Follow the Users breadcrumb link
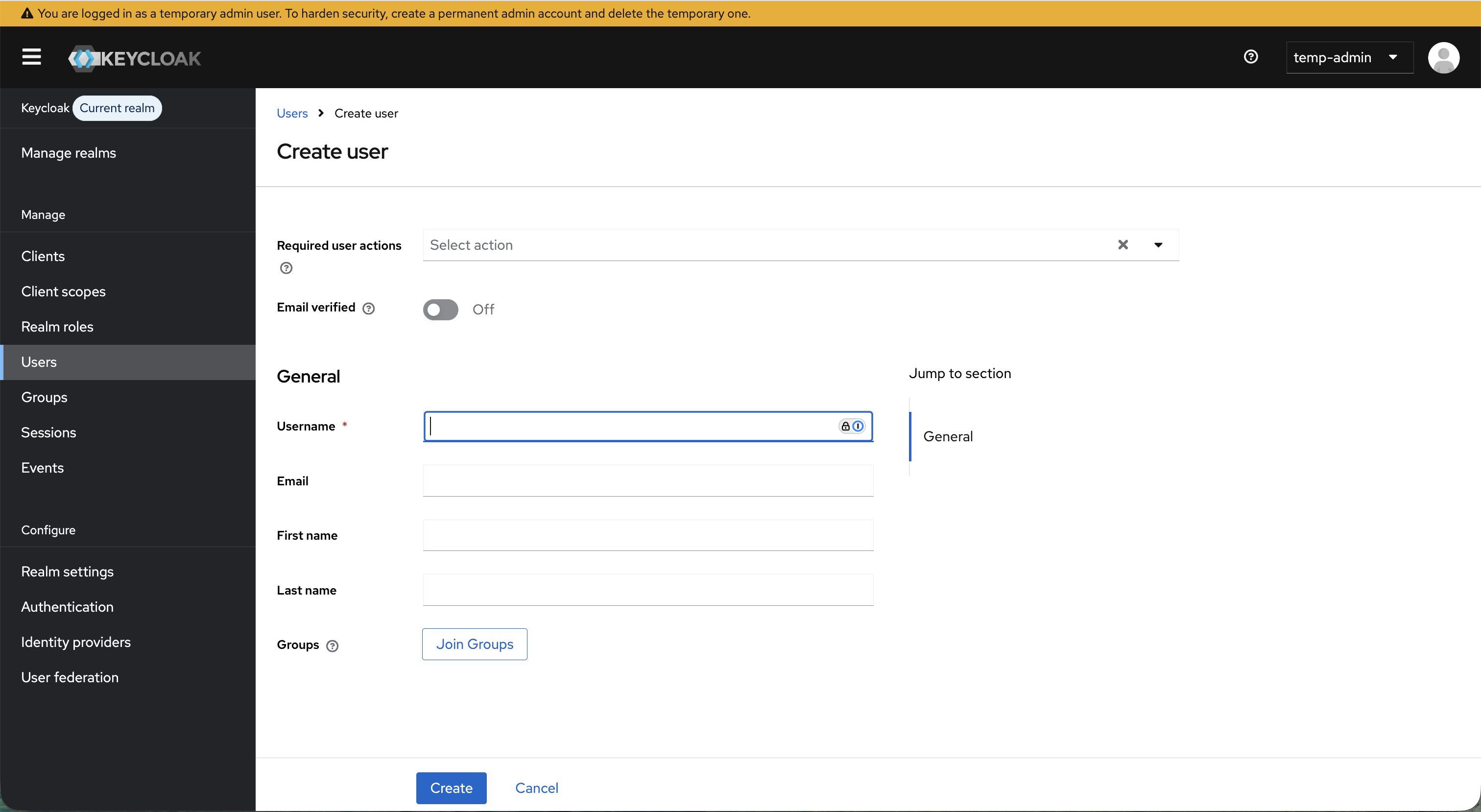Screen dimensions: 1481x812 291,113
